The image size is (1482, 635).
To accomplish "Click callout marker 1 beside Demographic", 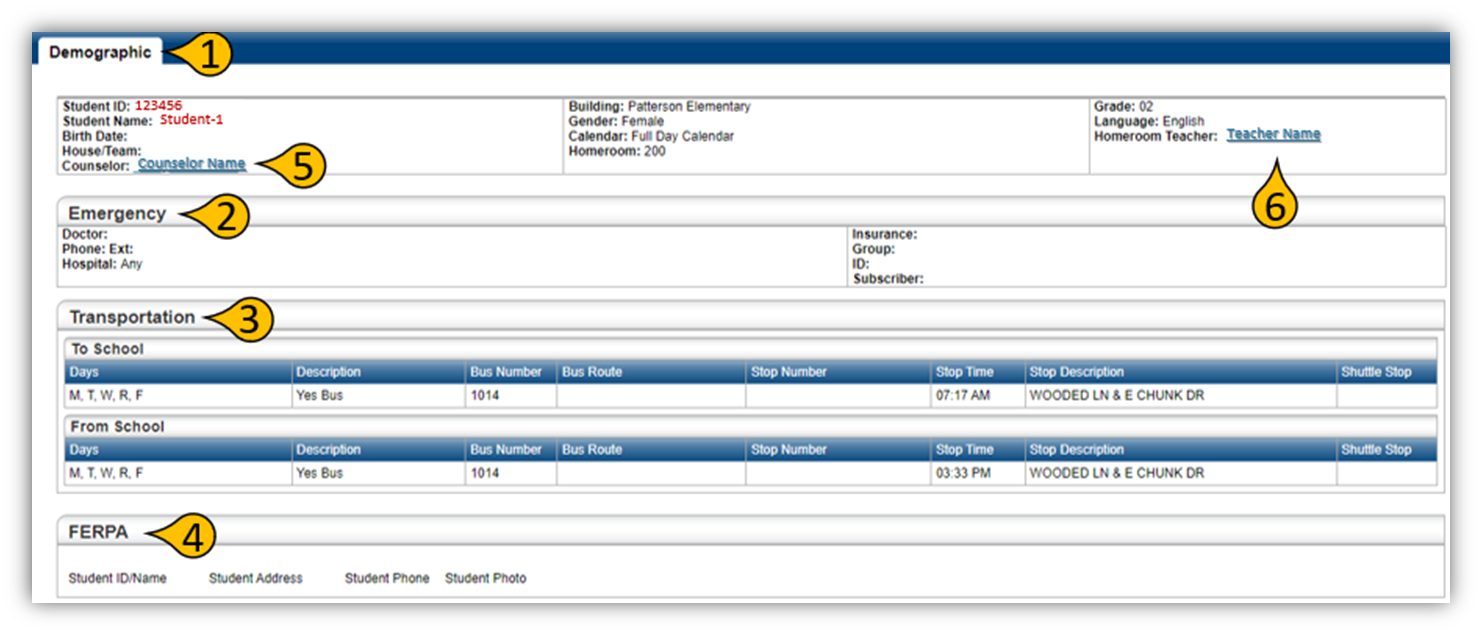I will (x=206, y=55).
